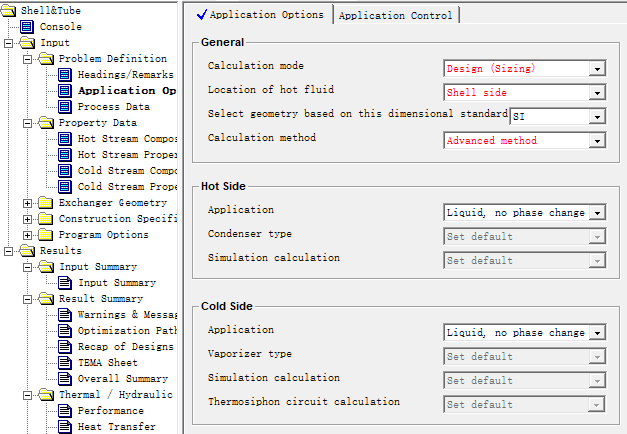Open the Calculation mode dropdown
Viewport: 627px width, 434px height.
(x=597, y=69)
